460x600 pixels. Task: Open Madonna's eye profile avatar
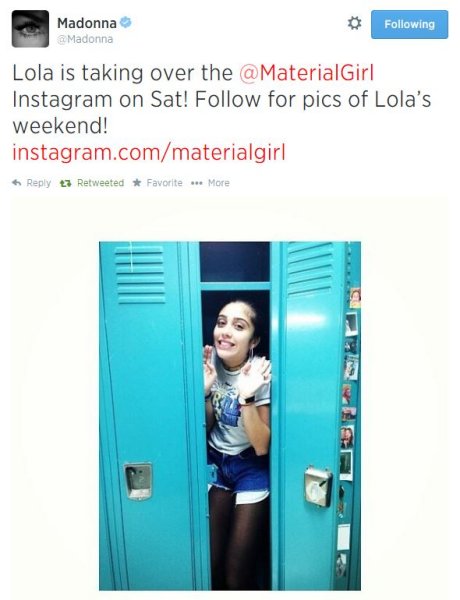point(30,29)
